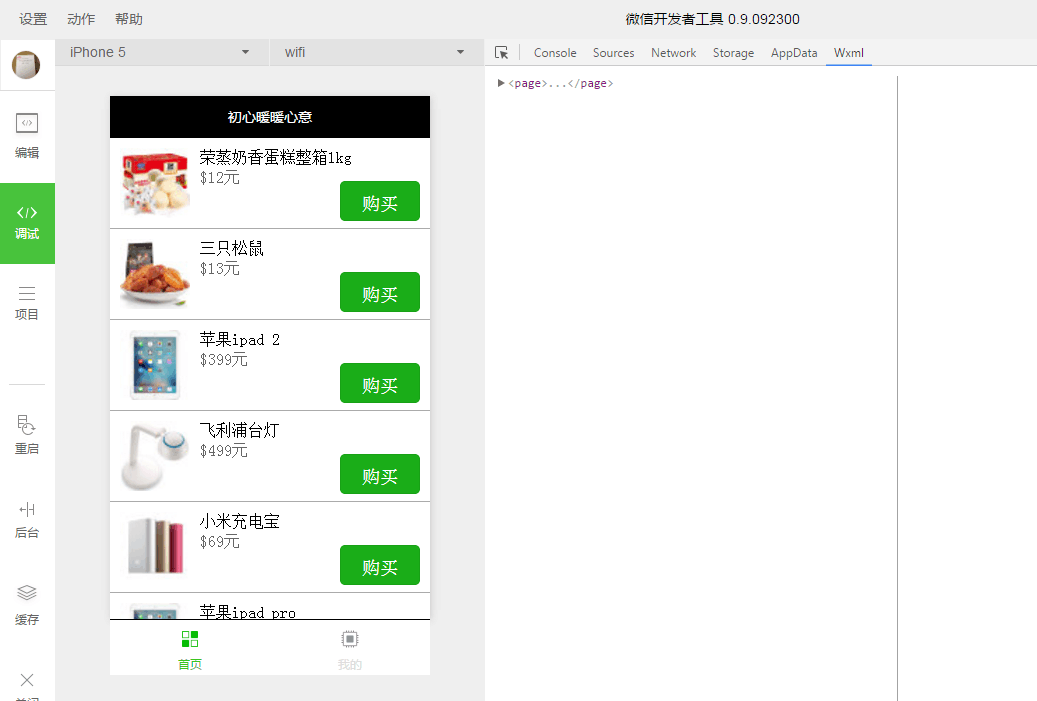Click the 三只松鼠 product title

point(231,248)
